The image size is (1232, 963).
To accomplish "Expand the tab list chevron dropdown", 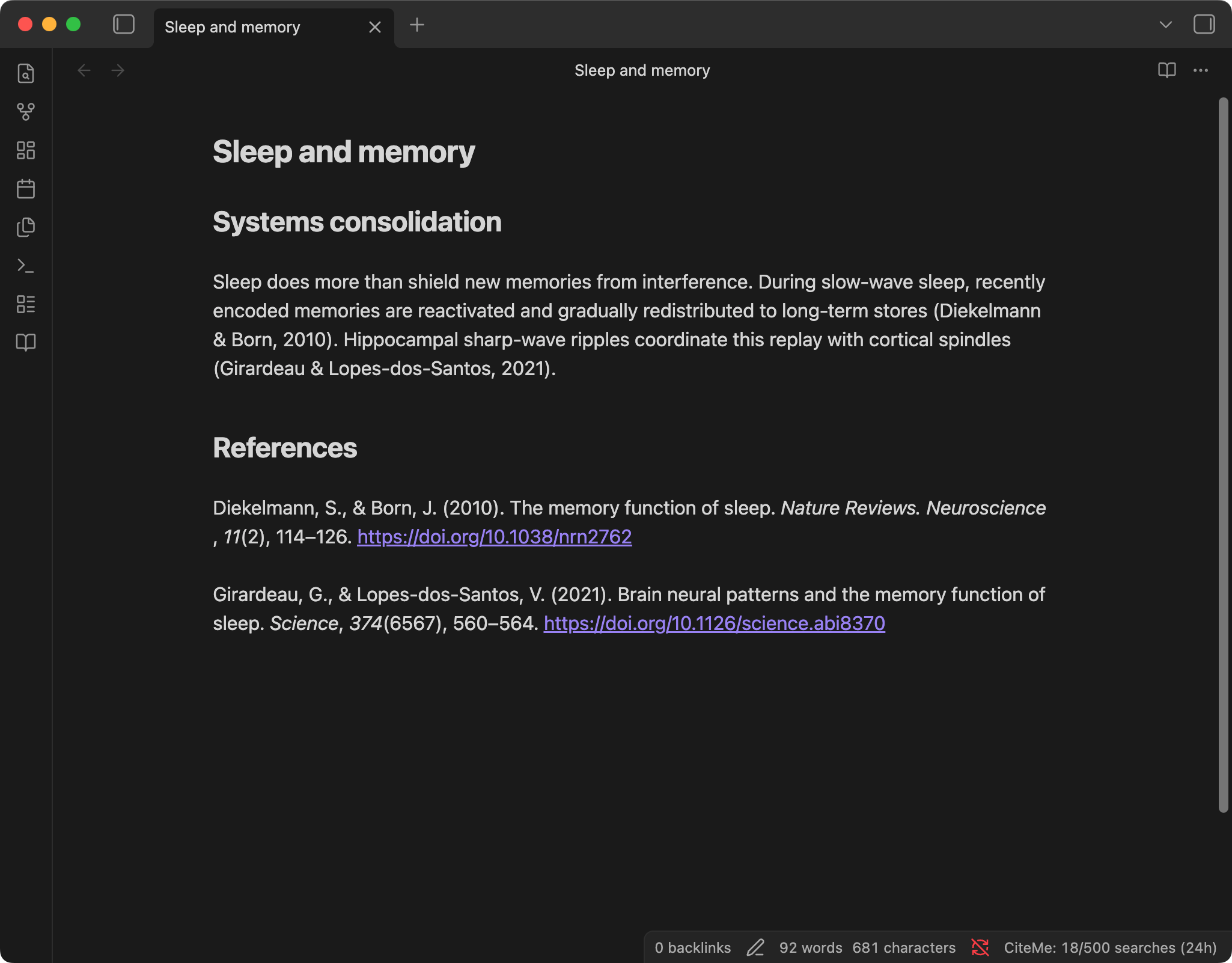I will (x=1166, y=25).
